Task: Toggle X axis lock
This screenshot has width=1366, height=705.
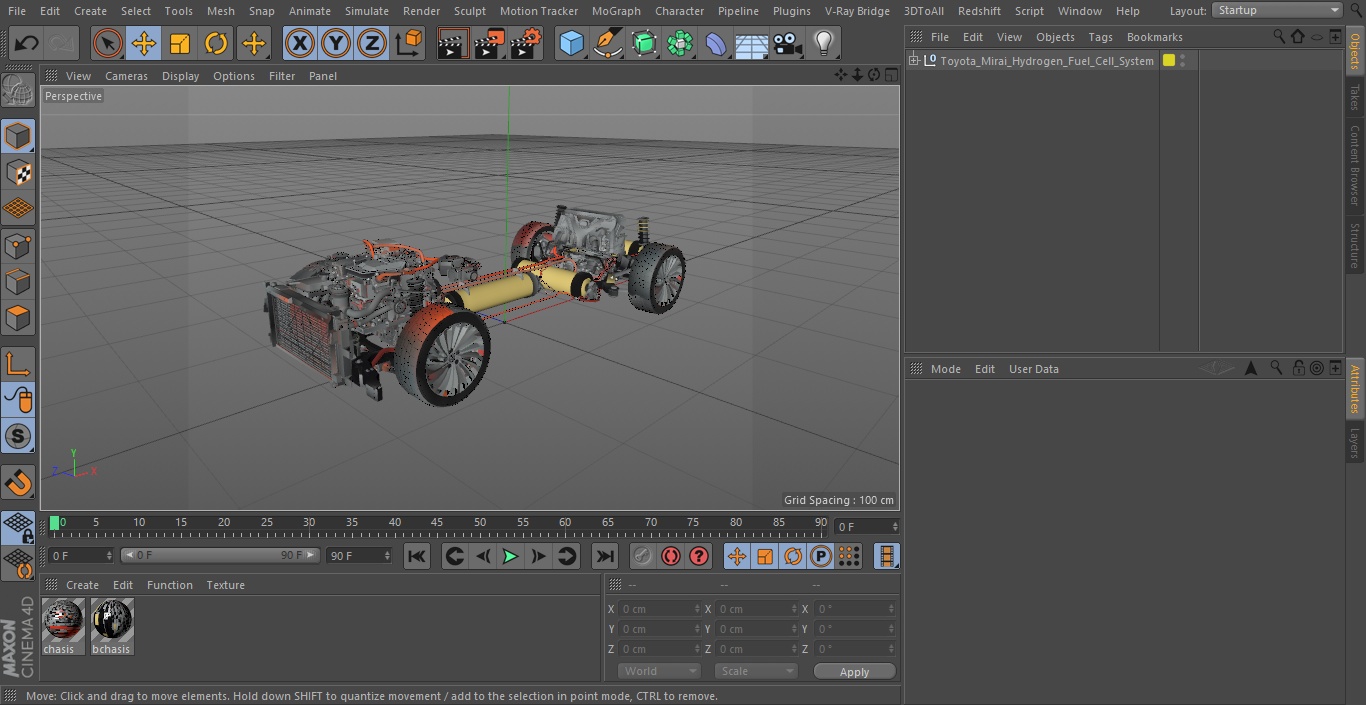Action: (x=300, y=43)
